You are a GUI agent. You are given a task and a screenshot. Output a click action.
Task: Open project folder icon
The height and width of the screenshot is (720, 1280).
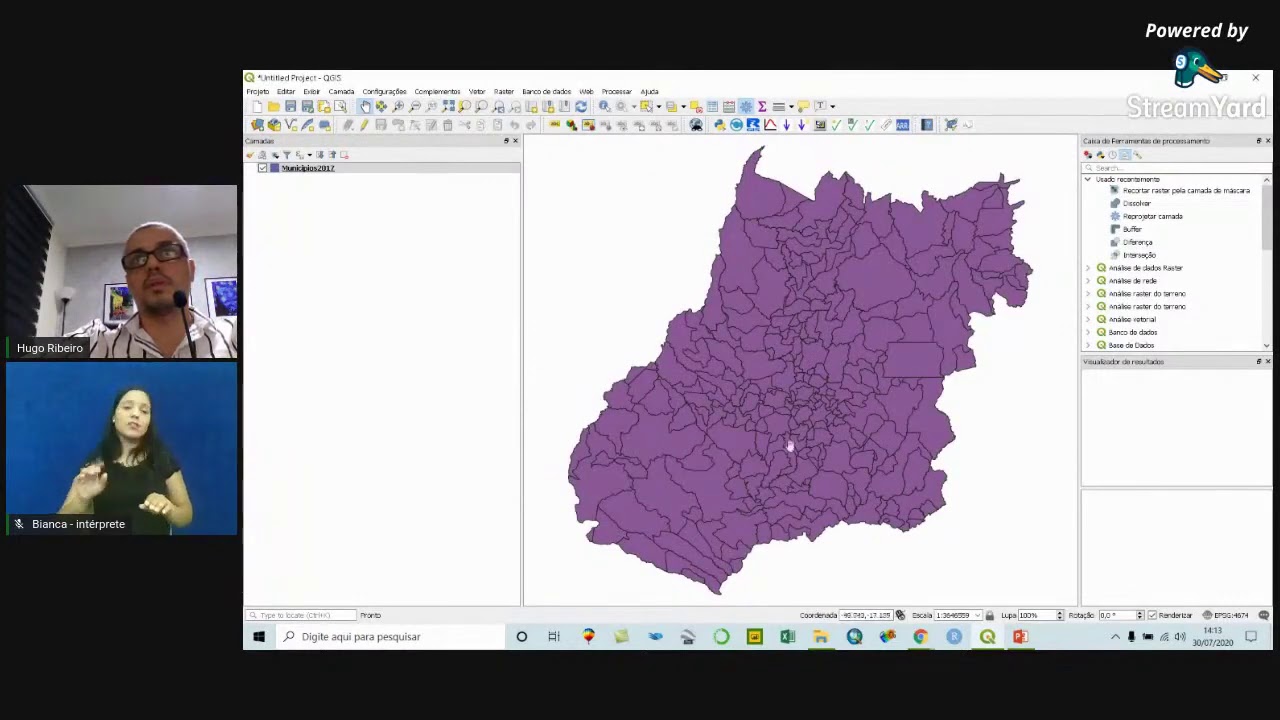point(273,106)
